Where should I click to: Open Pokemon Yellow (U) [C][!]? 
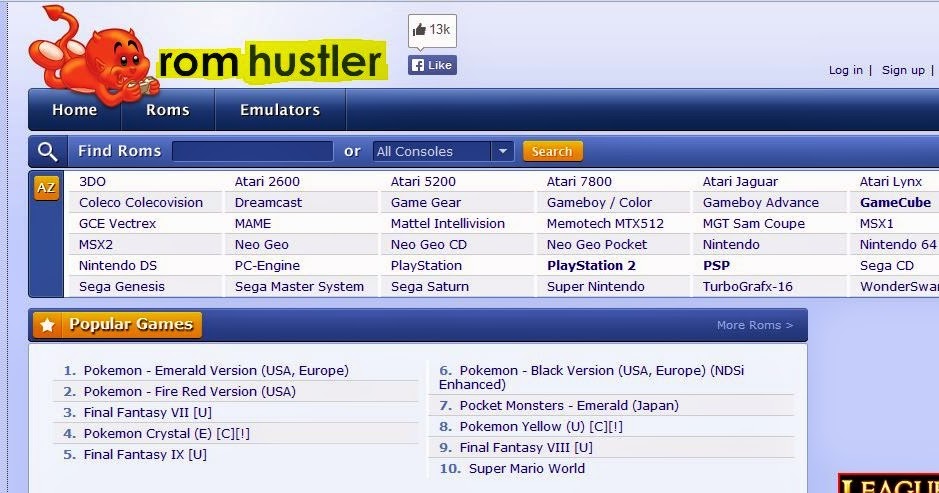tap(541, 427)
